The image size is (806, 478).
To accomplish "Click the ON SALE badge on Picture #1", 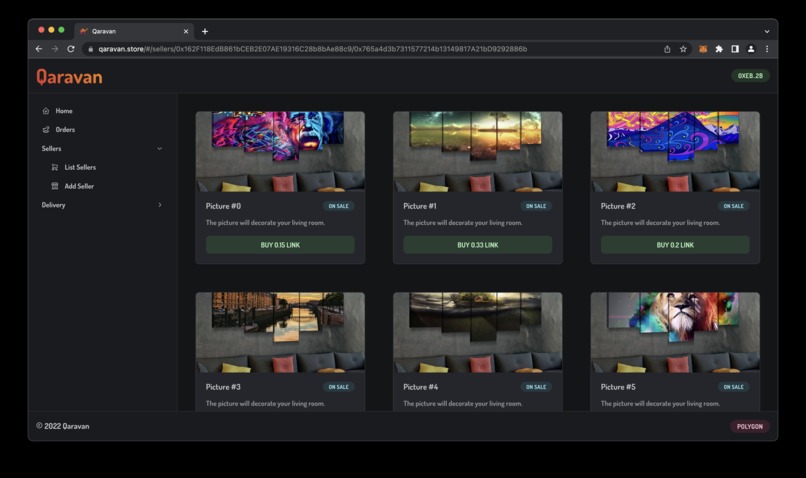I will coord(536,206).
